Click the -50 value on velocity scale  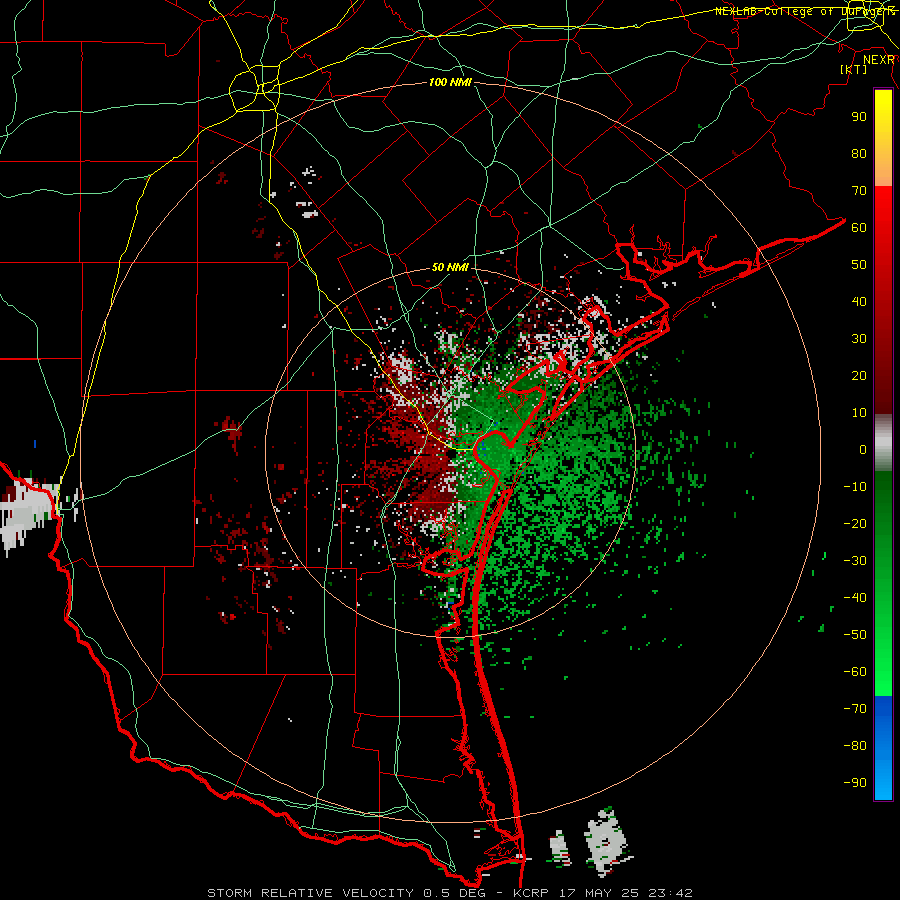point(855,635)
